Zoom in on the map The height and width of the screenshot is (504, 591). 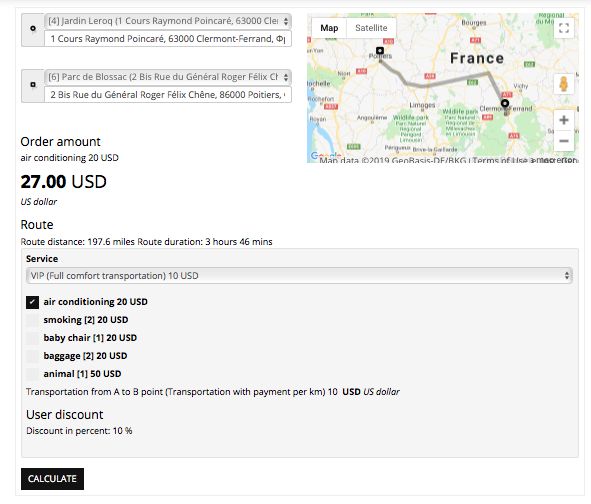[x=563, y=120]
